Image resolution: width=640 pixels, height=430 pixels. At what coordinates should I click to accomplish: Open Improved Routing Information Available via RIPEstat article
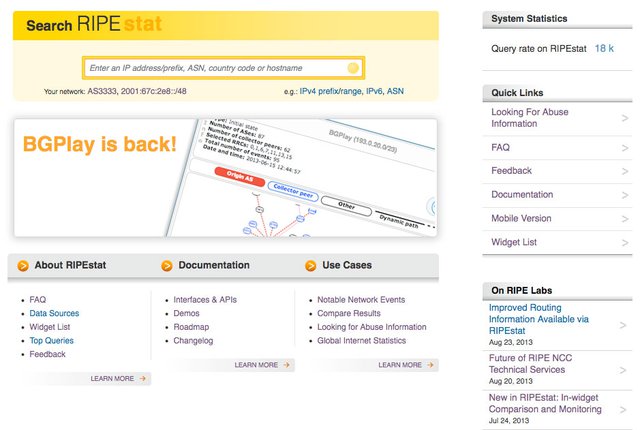coord(539,319)
